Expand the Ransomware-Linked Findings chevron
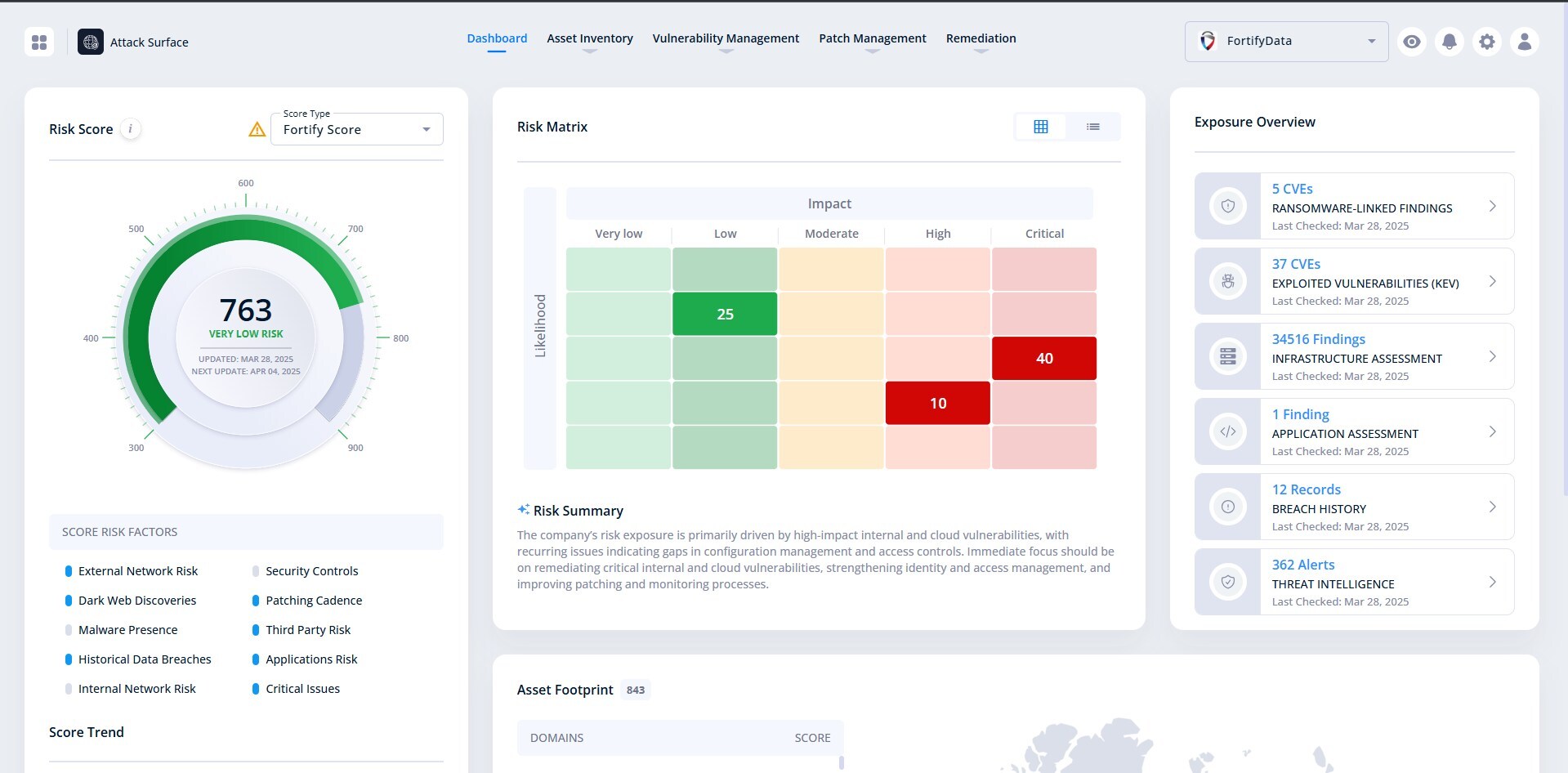Screen dimensions: 1568x773 (1492, 206)
